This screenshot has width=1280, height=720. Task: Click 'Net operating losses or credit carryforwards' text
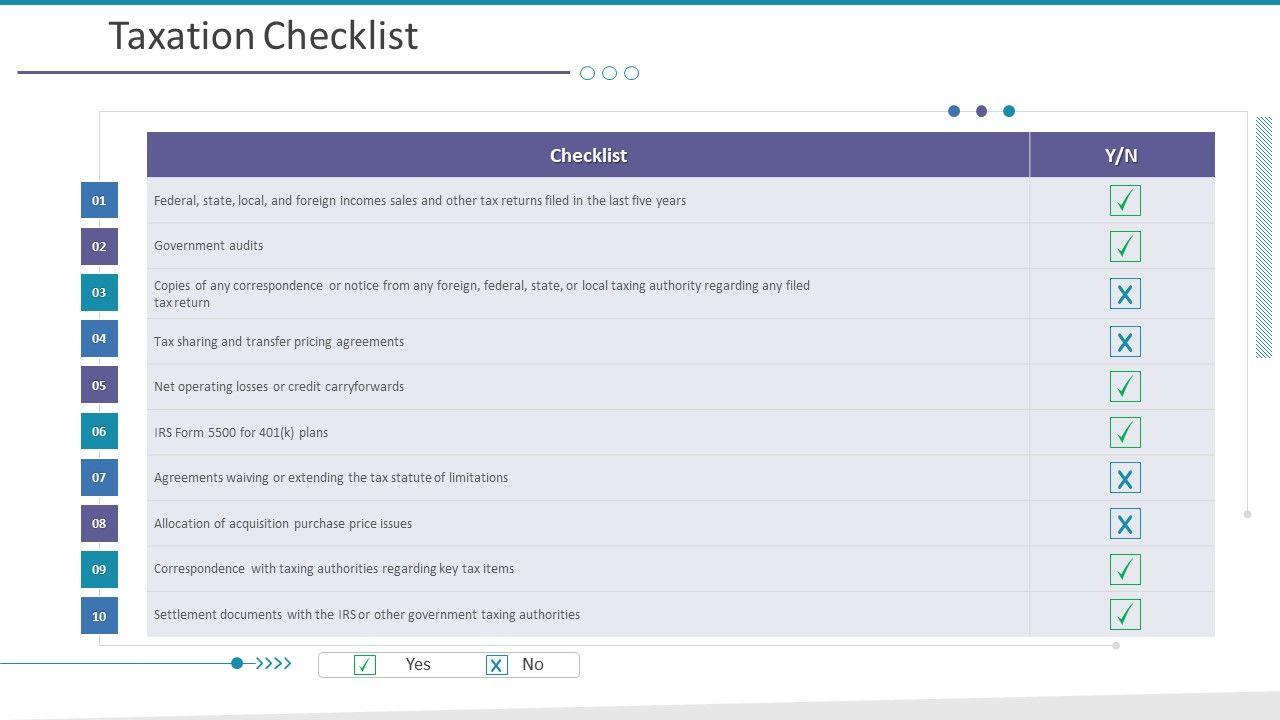tap(279, 387)
